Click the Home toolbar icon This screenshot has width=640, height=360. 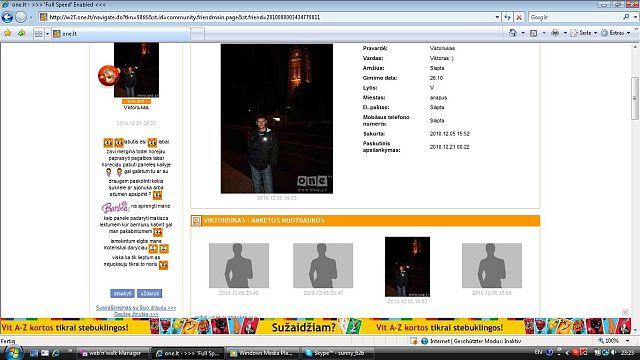pyautogui.click(x=513, y=33)
